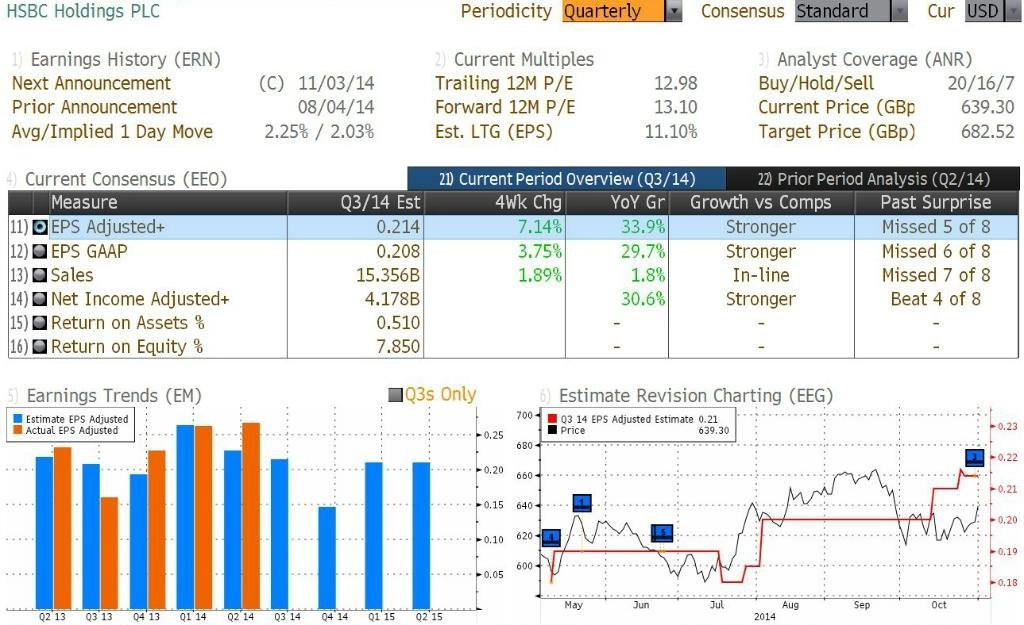
Task: Select the EPS Adjusted+ radio button
Action: tap(40, 227)
